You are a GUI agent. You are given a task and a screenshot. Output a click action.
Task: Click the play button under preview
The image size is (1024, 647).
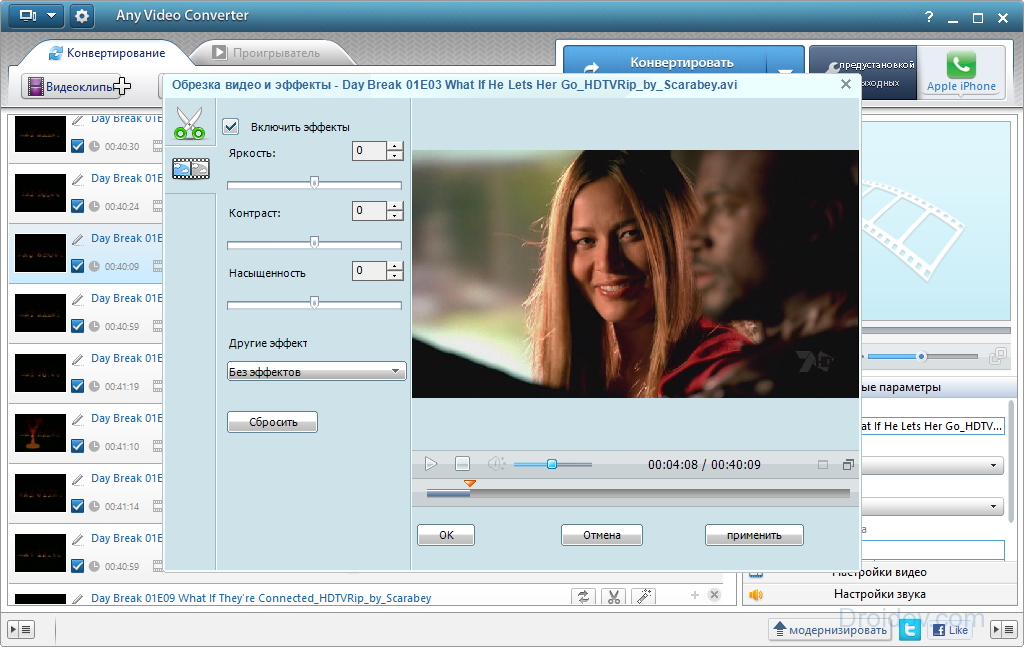click(431, 464)
